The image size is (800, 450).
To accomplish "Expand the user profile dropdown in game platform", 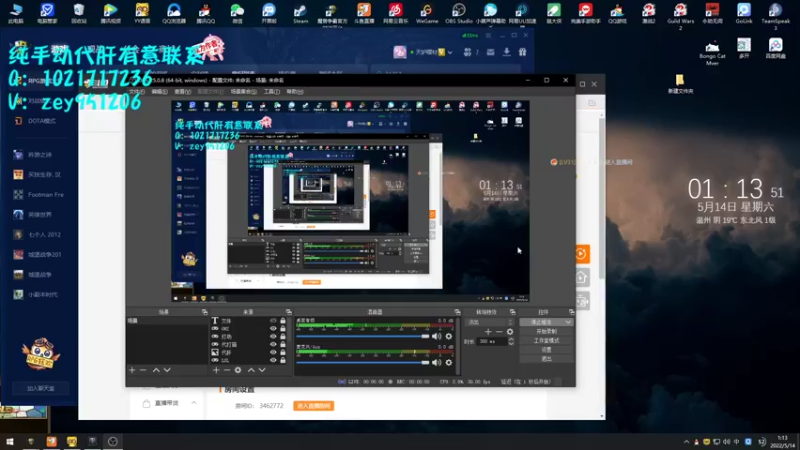I will point(450,52).
